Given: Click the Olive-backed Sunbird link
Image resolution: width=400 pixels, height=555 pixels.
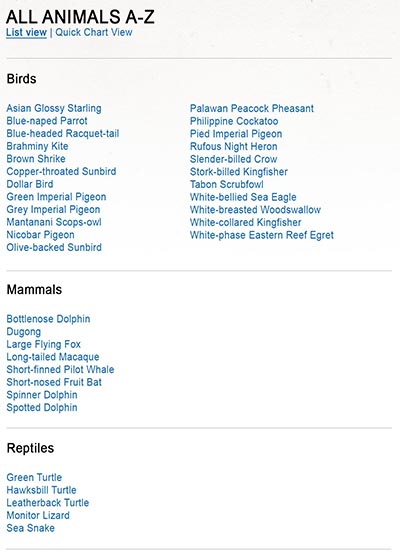Looking at the screenshot, I should pyautogui.click(x=54, y=247).
